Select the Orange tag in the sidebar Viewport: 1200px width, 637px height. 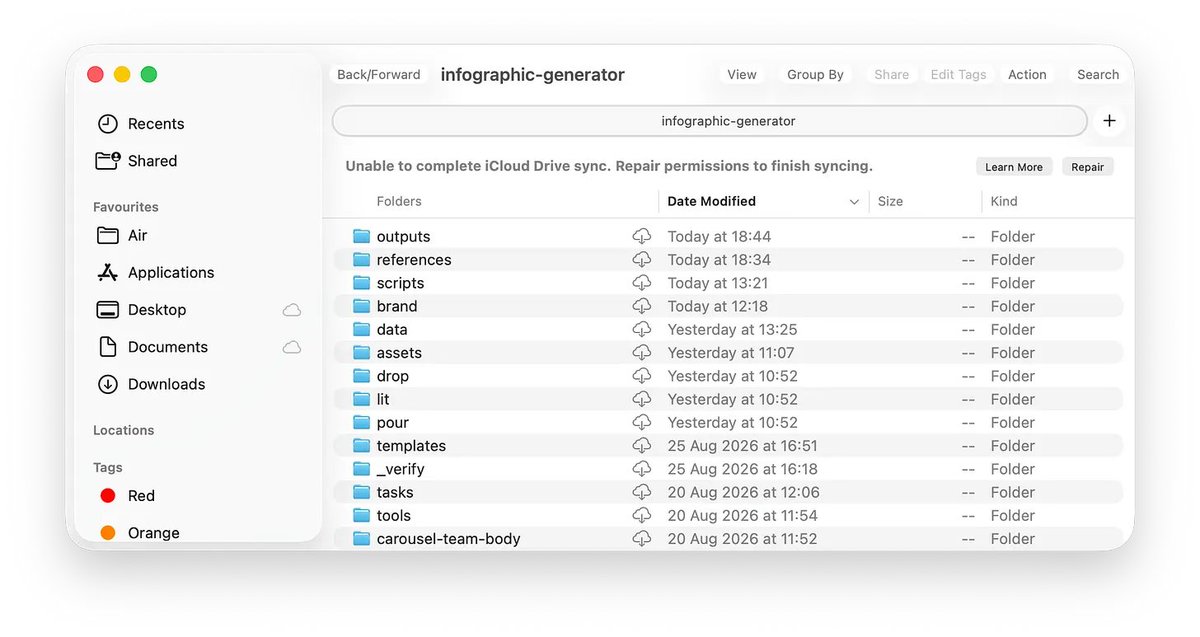pos(140,533)
